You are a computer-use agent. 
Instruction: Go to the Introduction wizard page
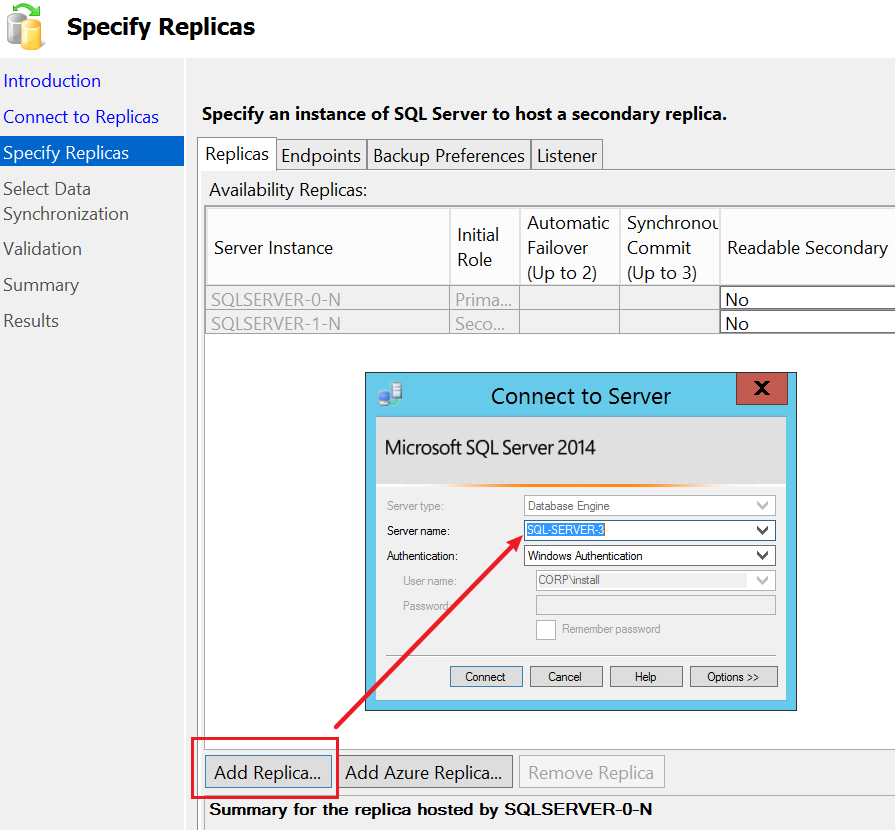pyautogui.click(x=52, y=81)
